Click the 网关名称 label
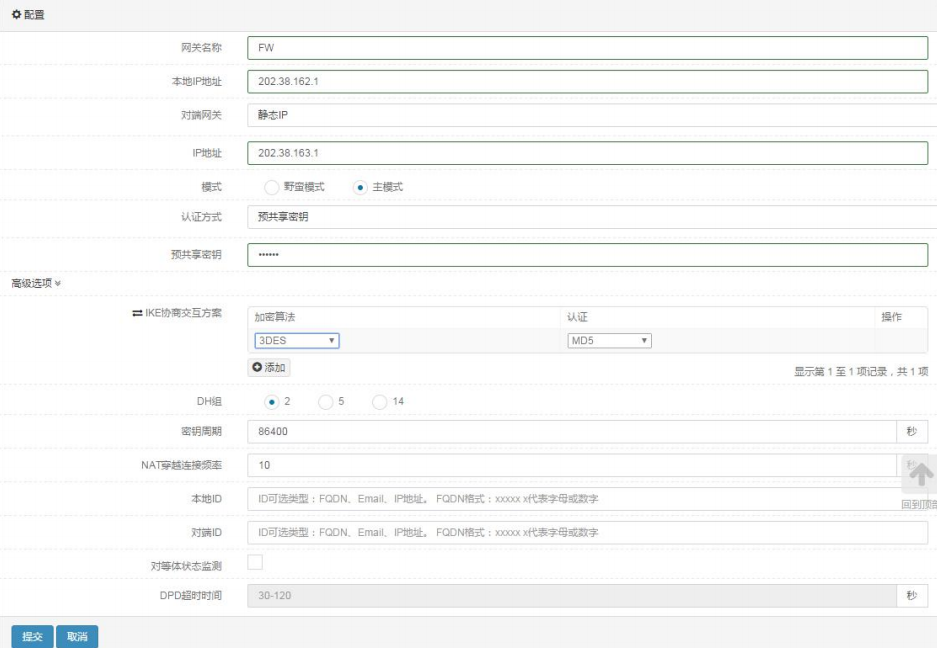The image size is (937, 648). click(201, 48)
